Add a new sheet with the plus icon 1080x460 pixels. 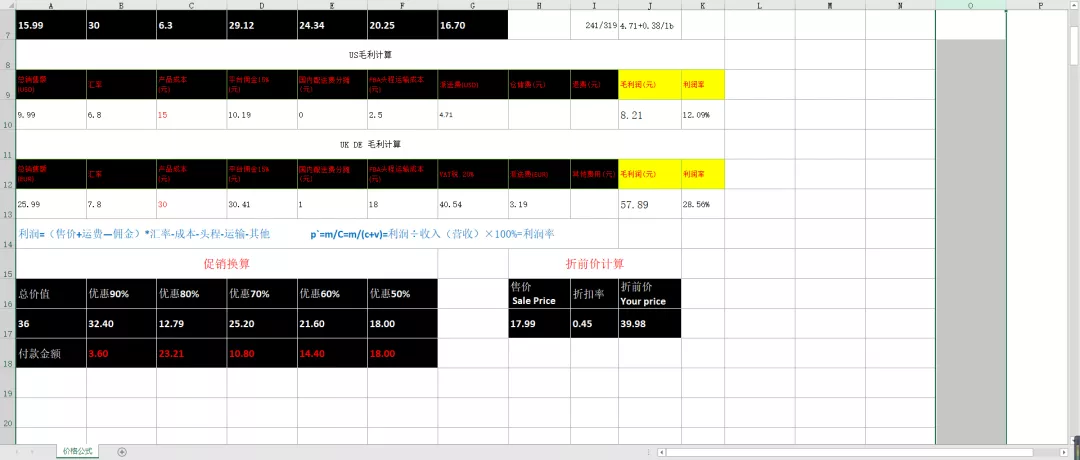tap(122, 452)
